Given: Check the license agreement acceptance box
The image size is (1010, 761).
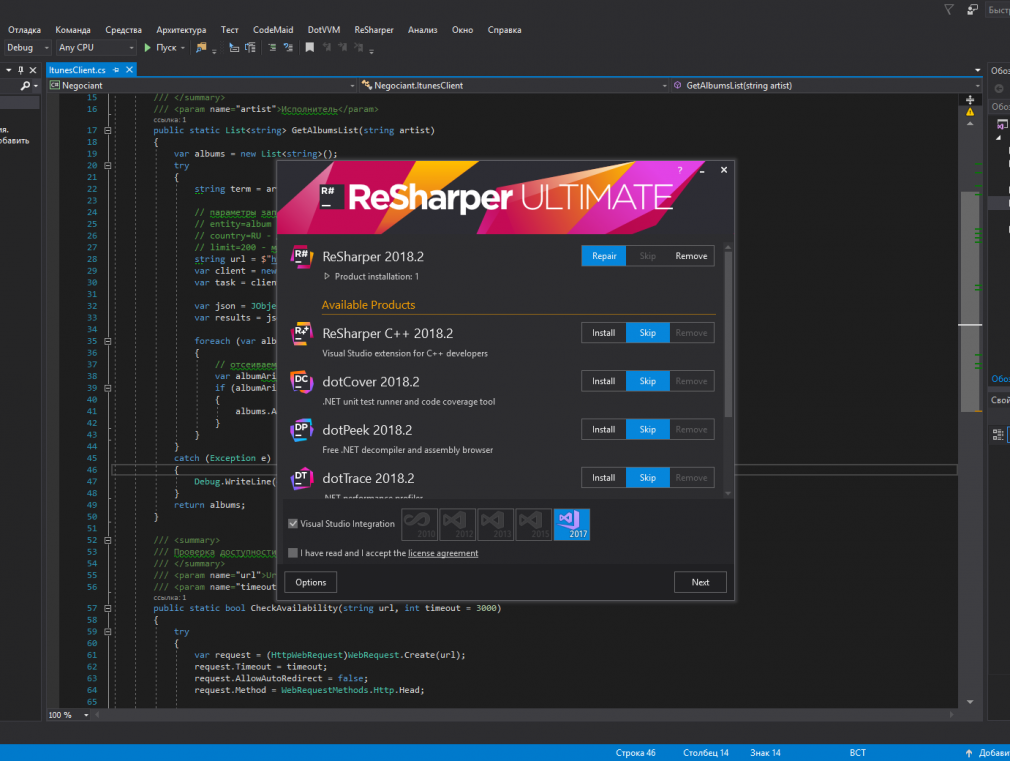Looking at the screenshot, I should pos(293,553).
